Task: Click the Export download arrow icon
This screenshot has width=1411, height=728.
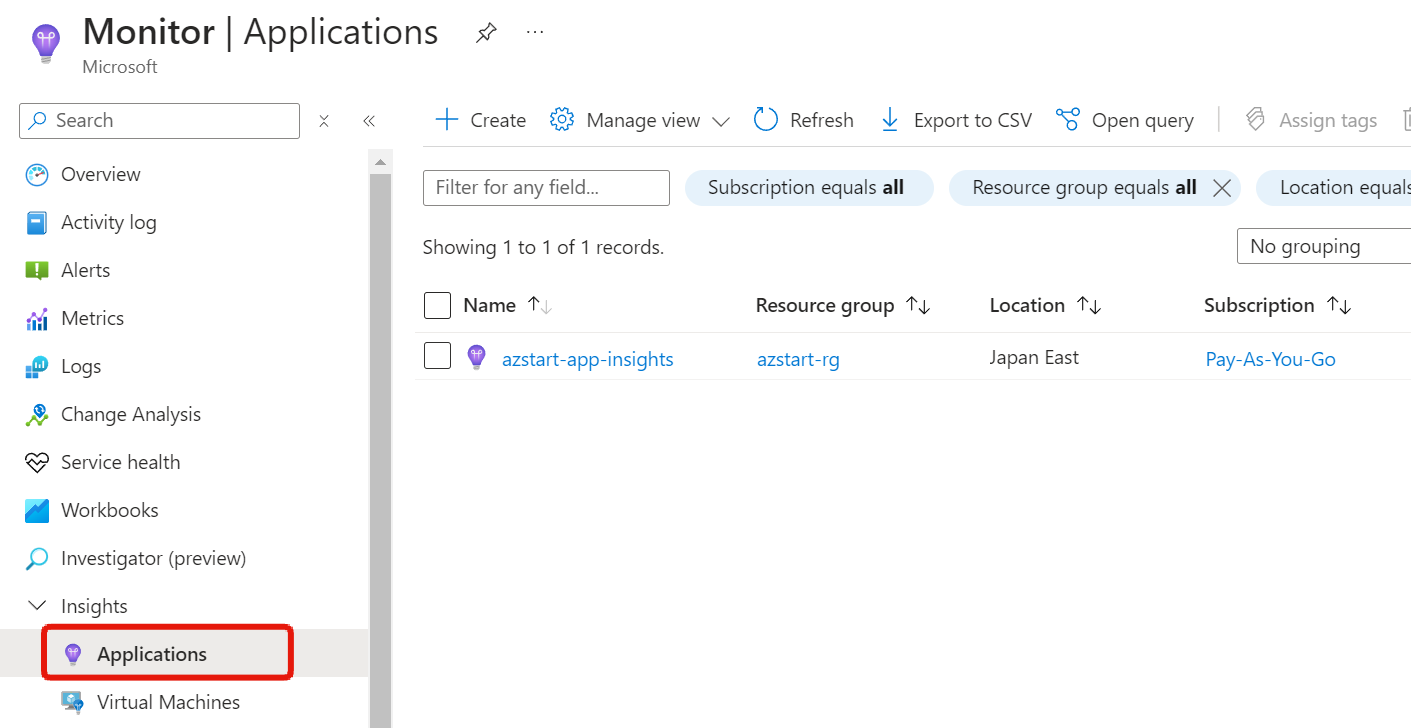Action: (890, 120)
